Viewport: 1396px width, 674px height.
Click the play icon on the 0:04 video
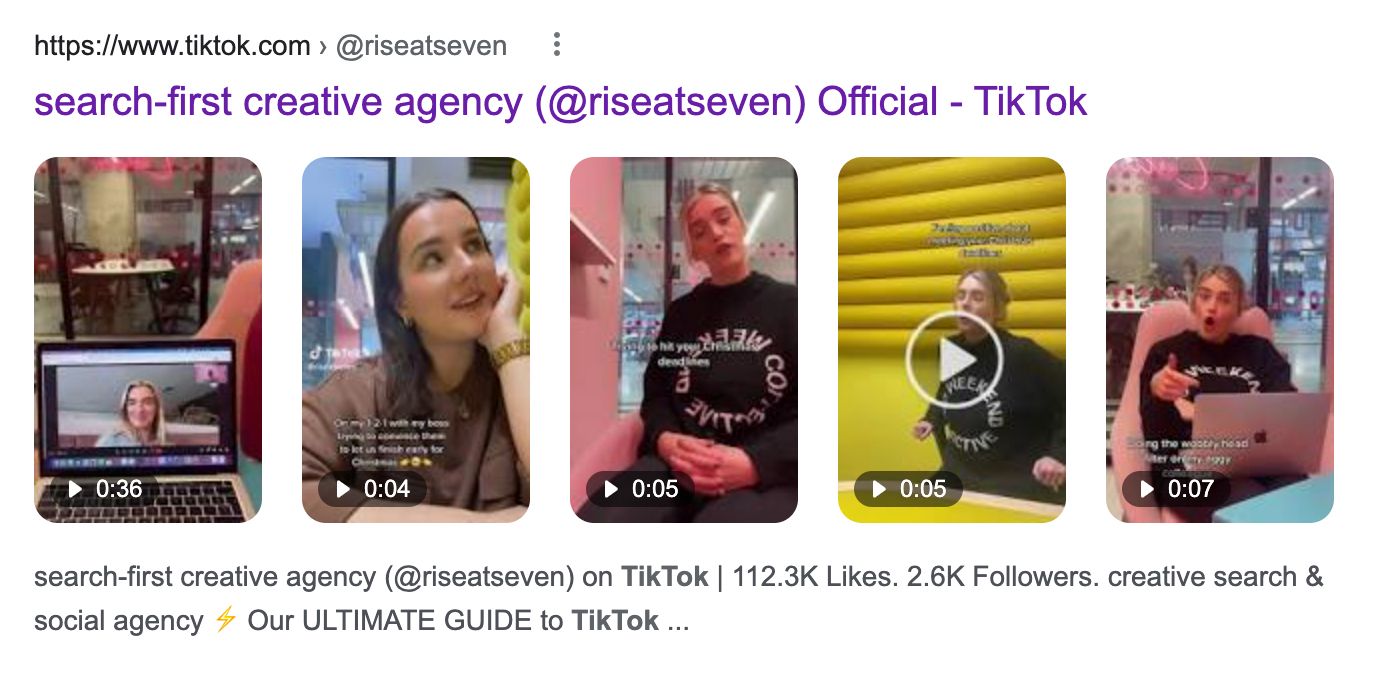tap(343, 489)
